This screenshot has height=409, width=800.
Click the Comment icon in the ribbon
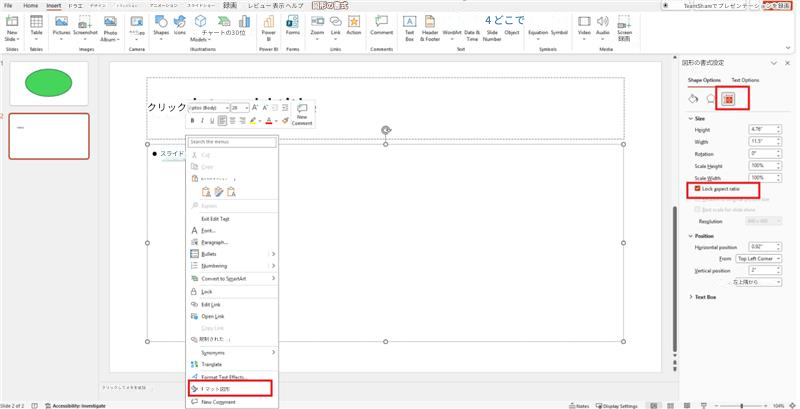[x=381, y=21]
